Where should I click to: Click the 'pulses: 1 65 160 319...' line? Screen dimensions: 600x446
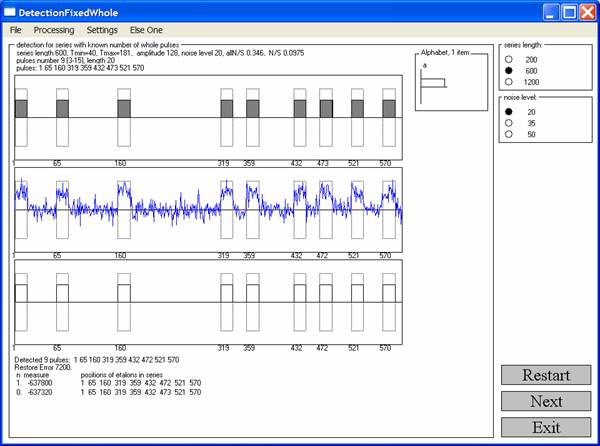pyautogui.click(x=80, y=68)
